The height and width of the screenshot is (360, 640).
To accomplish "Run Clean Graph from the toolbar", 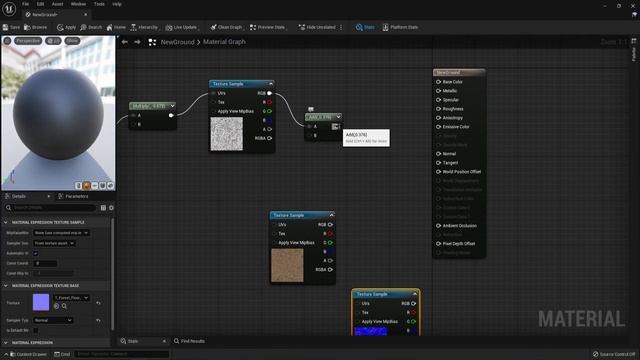I will (226, 27).
